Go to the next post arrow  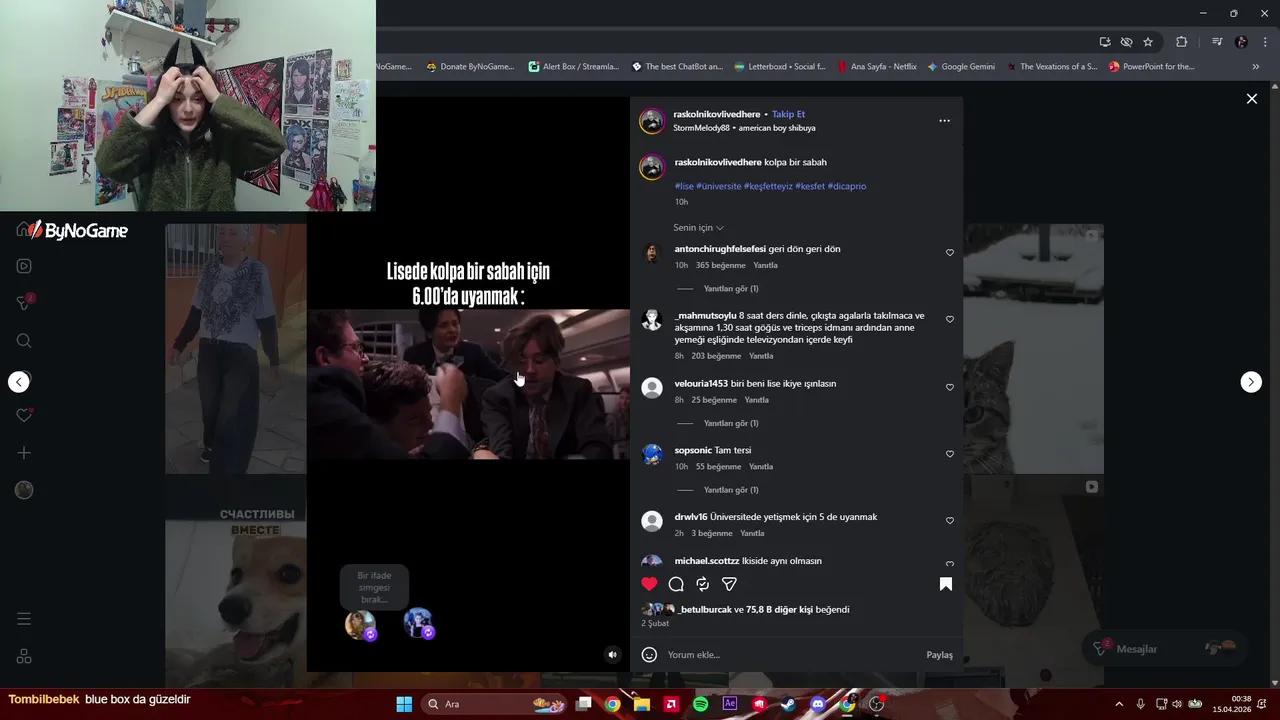click(x=1251, y=382)
